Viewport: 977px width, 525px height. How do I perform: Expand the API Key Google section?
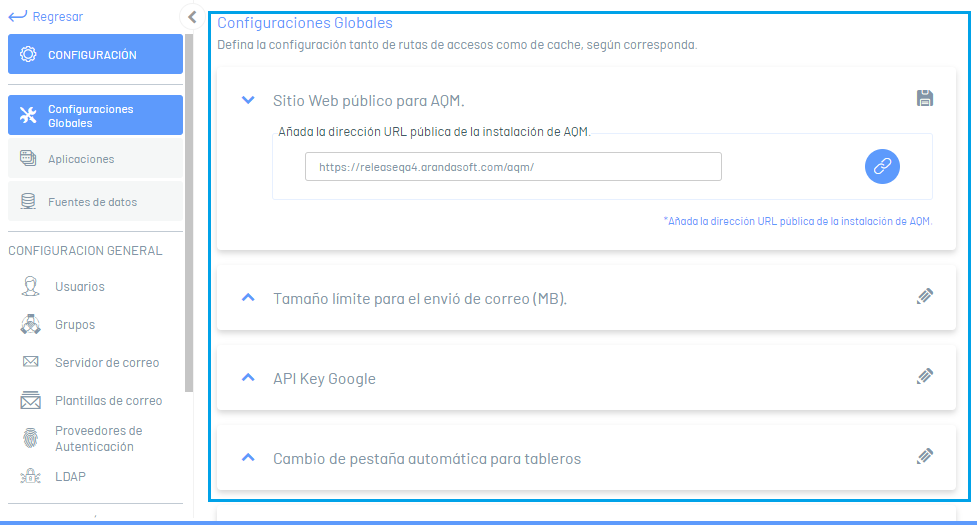[x=248, y=378]
